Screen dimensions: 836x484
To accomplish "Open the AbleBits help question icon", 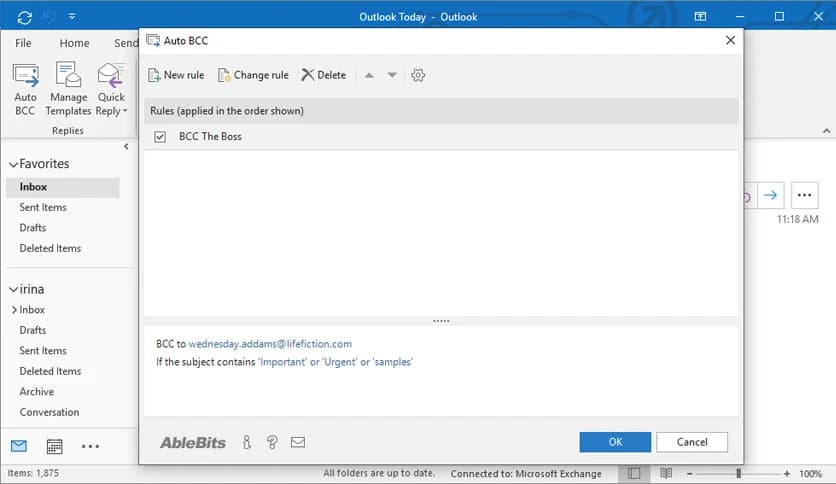I will click(x=272, y=442).
